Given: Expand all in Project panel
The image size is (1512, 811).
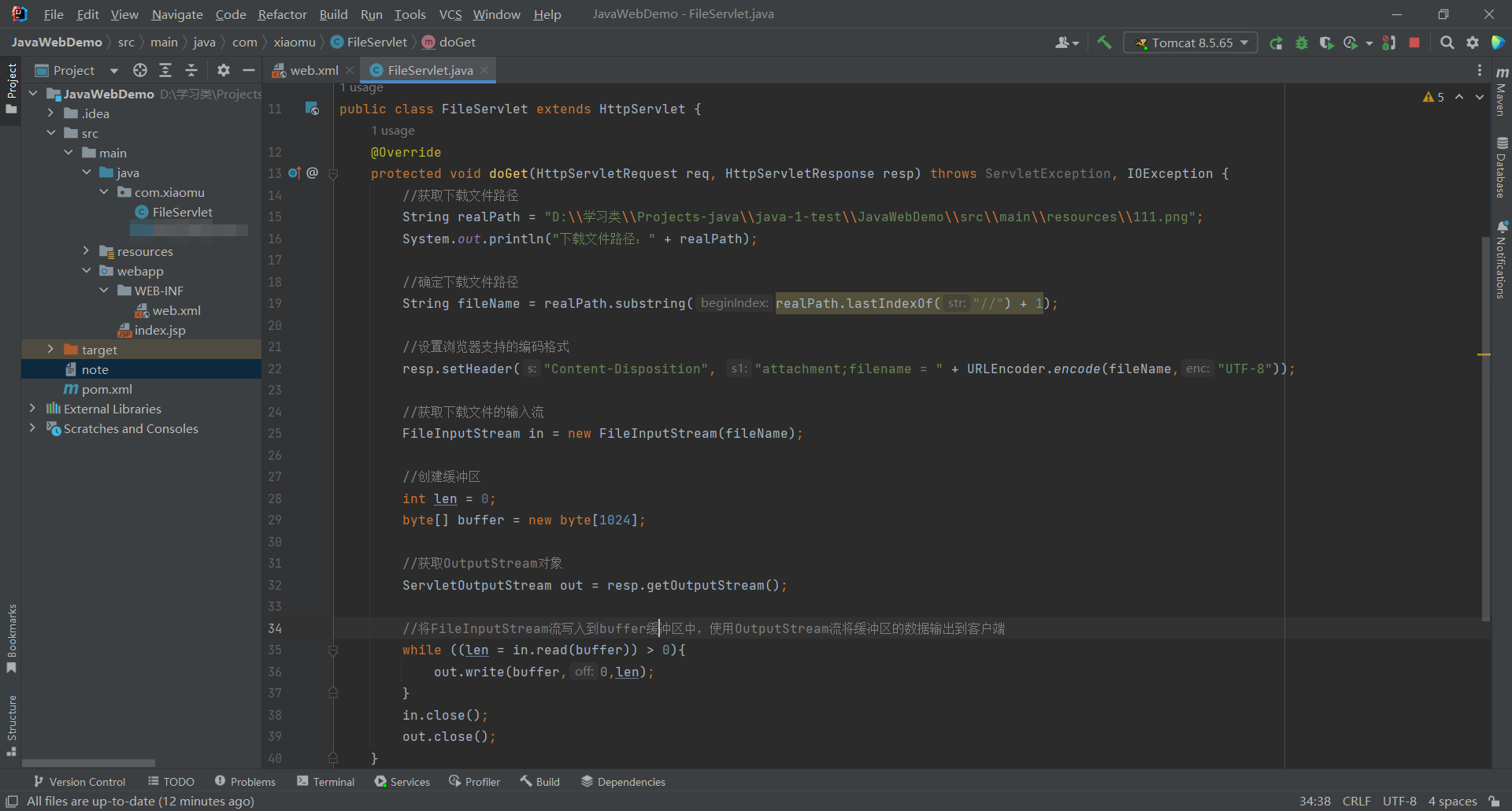Looking at the screenshot, I should click(x=165, y=70).
